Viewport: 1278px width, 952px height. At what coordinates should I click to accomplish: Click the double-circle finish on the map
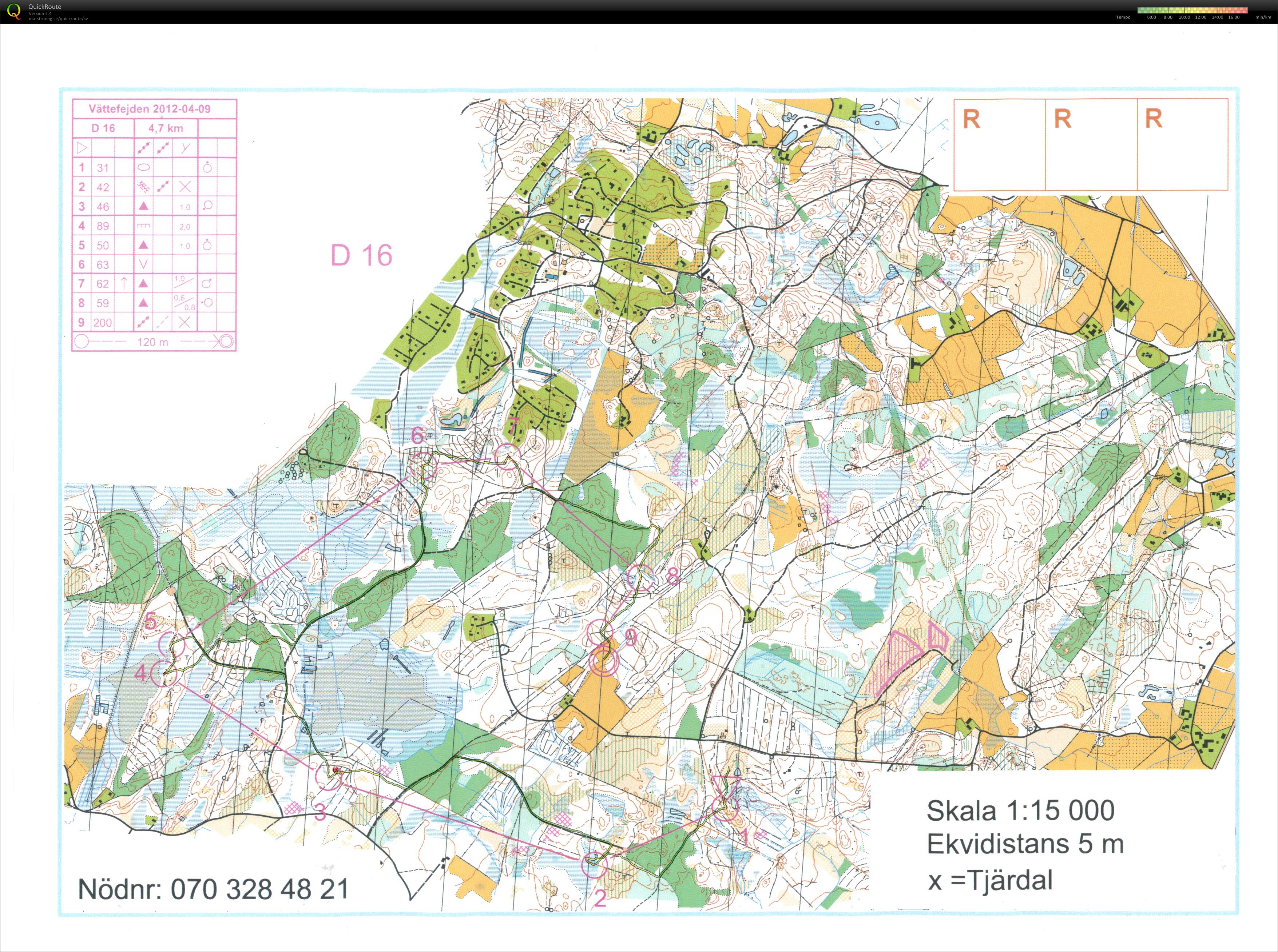pyautogui.click(x=604, y=662)
